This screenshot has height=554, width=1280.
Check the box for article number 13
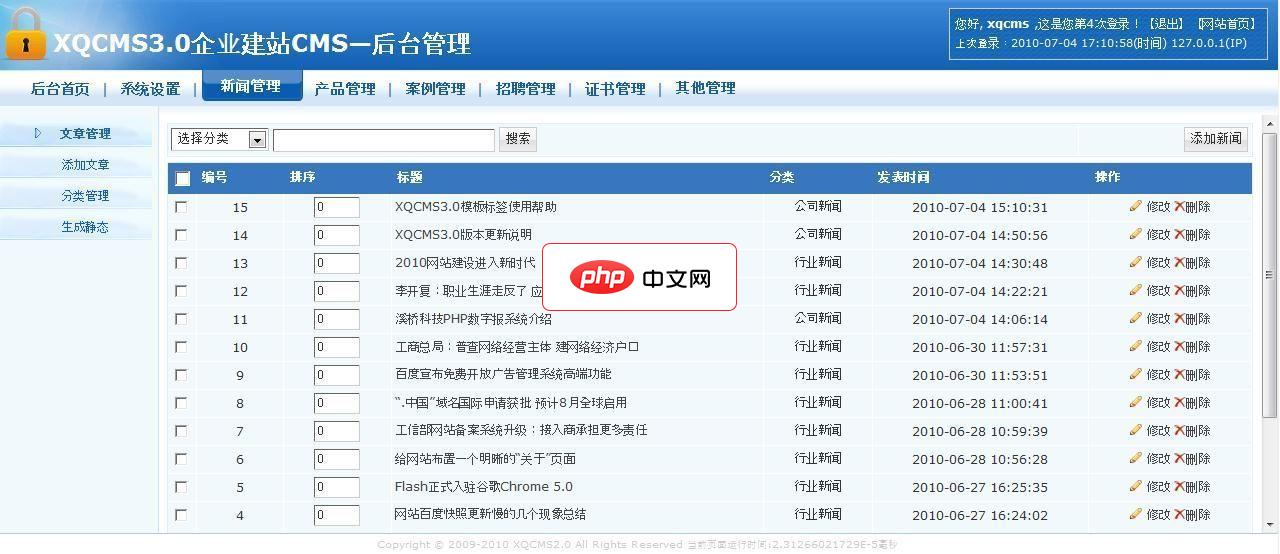point(181,263)
